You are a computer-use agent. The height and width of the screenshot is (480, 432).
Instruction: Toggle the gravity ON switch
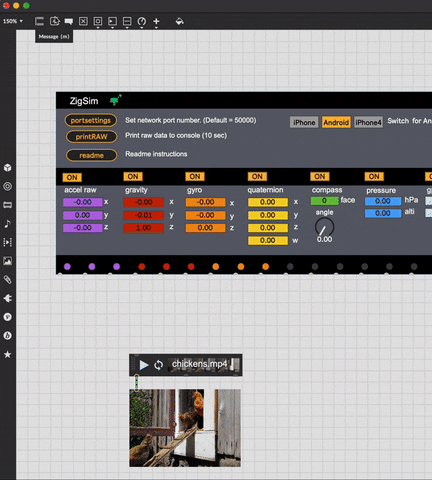[133, 176]
